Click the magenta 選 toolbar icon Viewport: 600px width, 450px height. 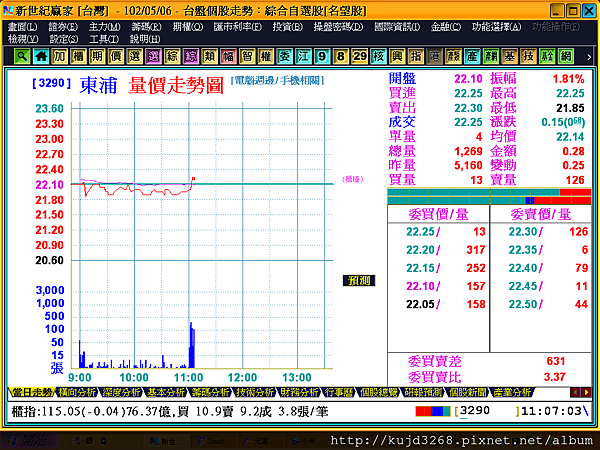[153, 56]
